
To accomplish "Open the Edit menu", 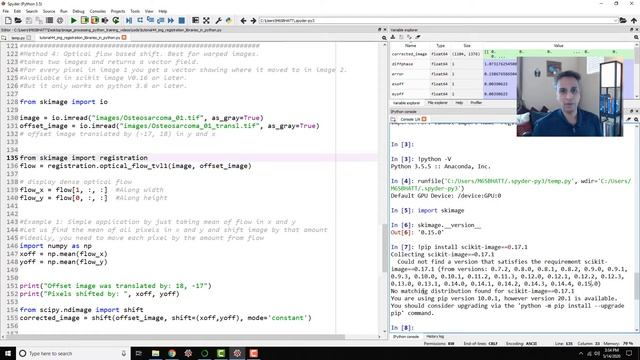I will [x=17, y=11].
